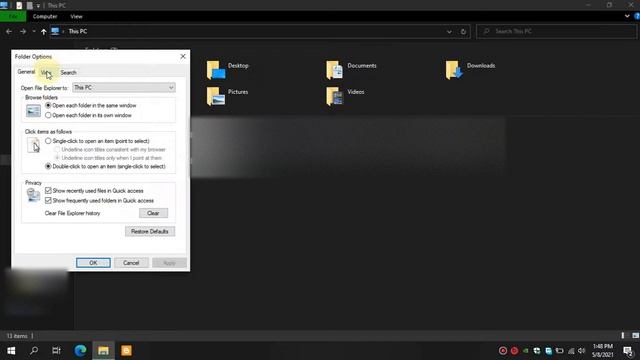640x360 pixels.
Task: Click the Search This PC field
Action: (556, 31)
